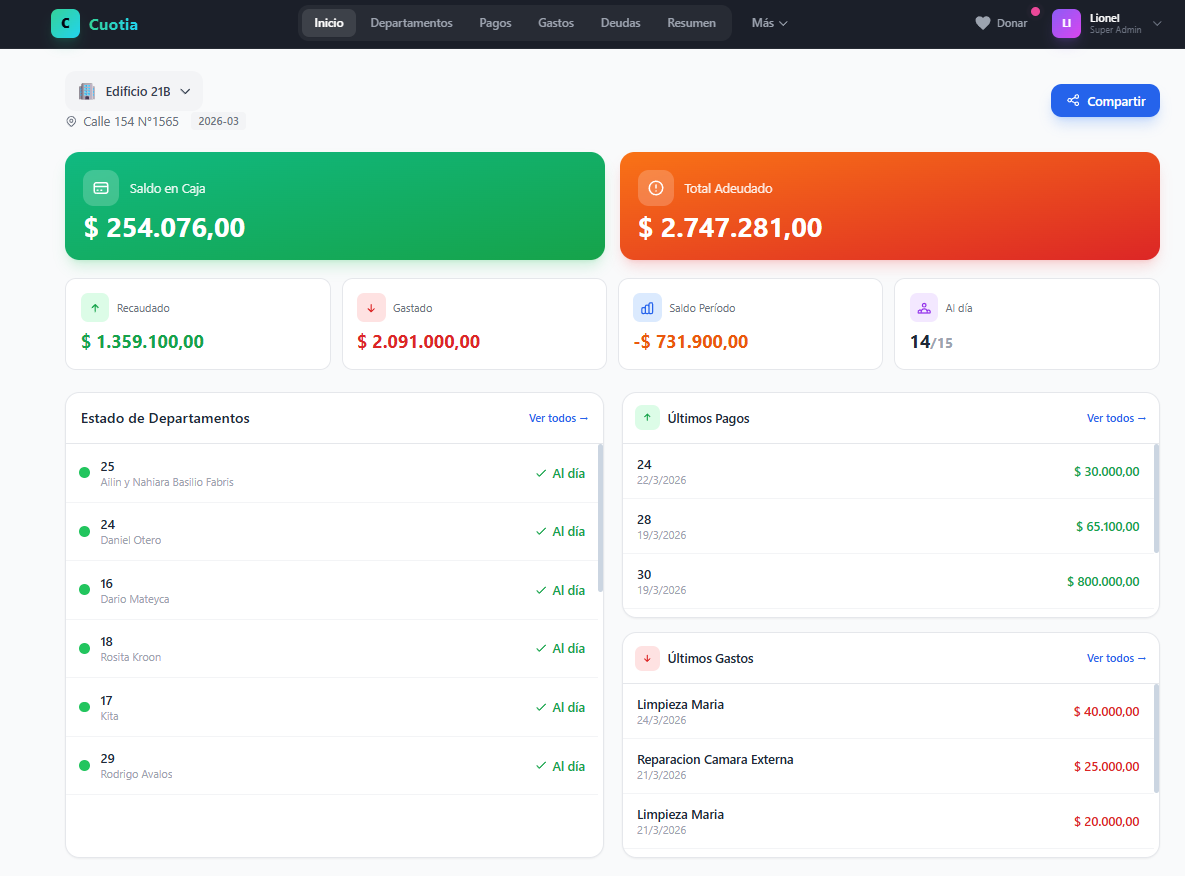
Task: Select the Saldo en Caja card
Action: (x=335, y=206)
